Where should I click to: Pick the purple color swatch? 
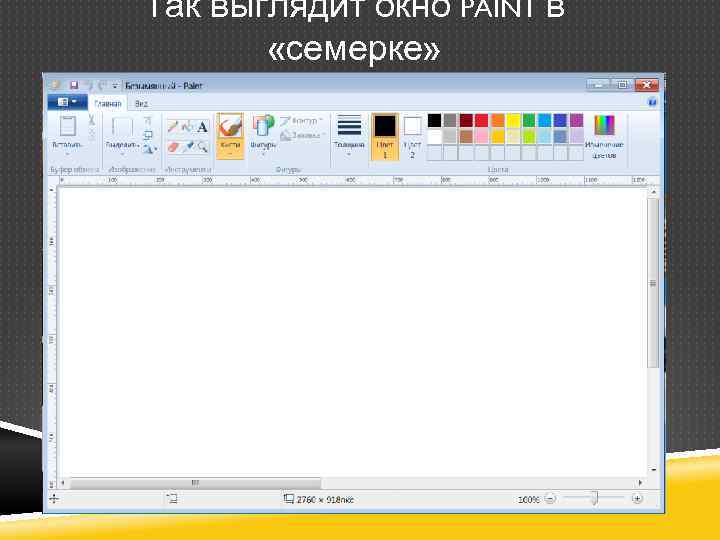tap(576, 120)
